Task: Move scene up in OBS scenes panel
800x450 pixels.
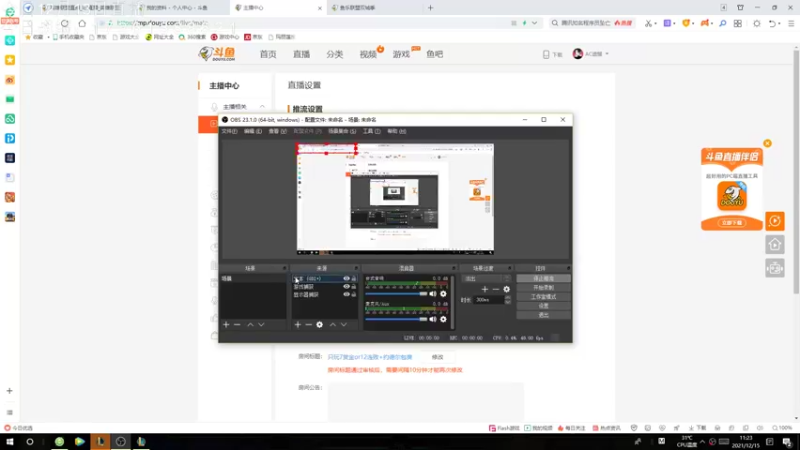Action: point(250,324)
